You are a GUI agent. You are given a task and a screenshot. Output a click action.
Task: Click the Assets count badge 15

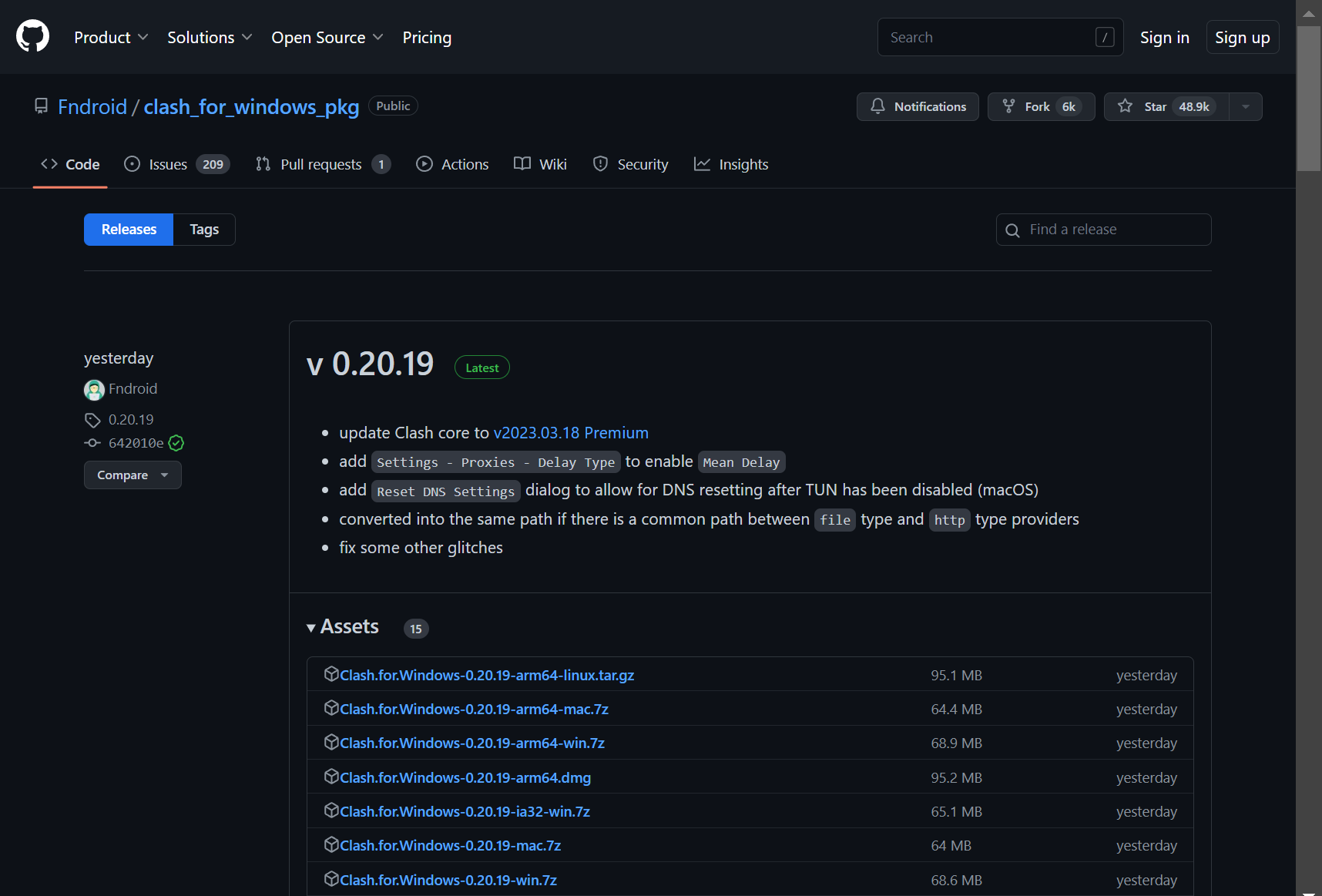pyautogui.click(x=416, y=629)
